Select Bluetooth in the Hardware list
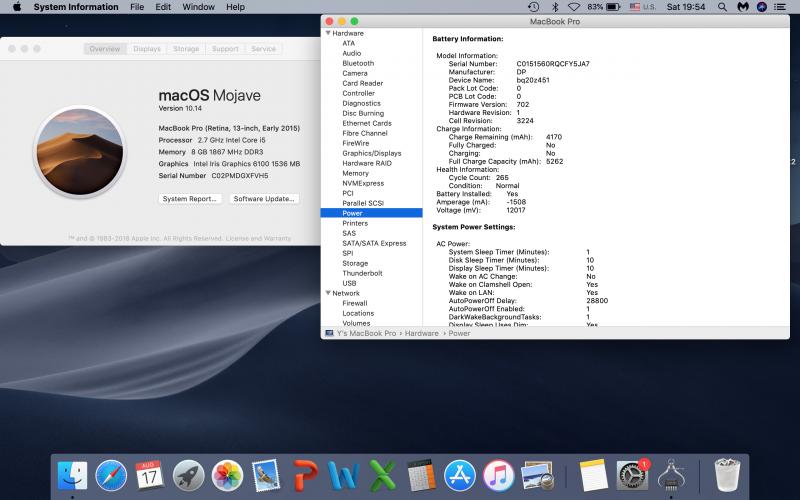The height and width of the screenshot is (500, 800). tap(358, 63)
